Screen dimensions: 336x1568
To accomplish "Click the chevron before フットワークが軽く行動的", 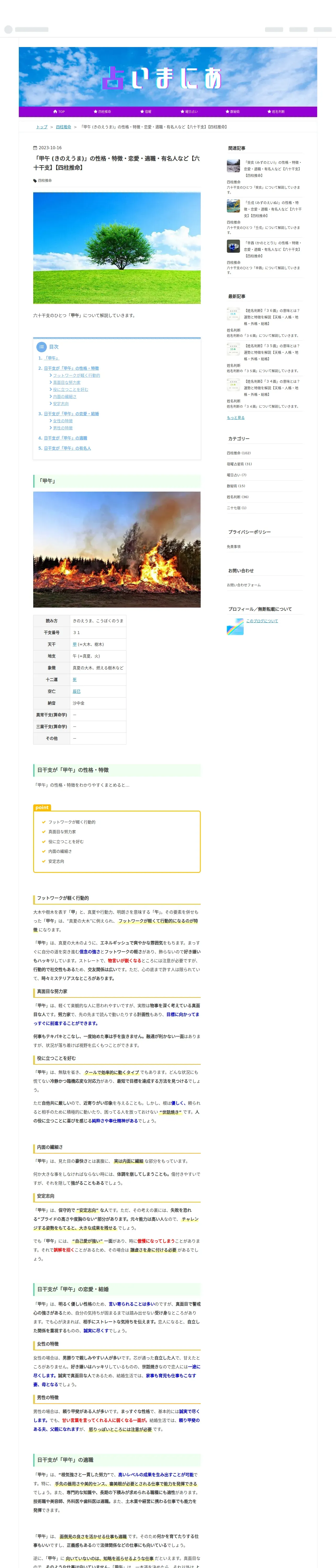I will tap(51, 376).
